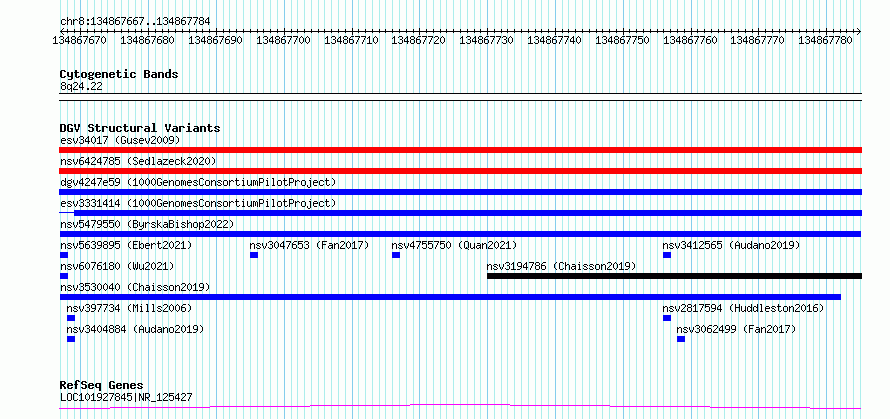Click the small blue marker under nsv4755750
Viewport: 890px width, 419px height.
click(396, 255)
